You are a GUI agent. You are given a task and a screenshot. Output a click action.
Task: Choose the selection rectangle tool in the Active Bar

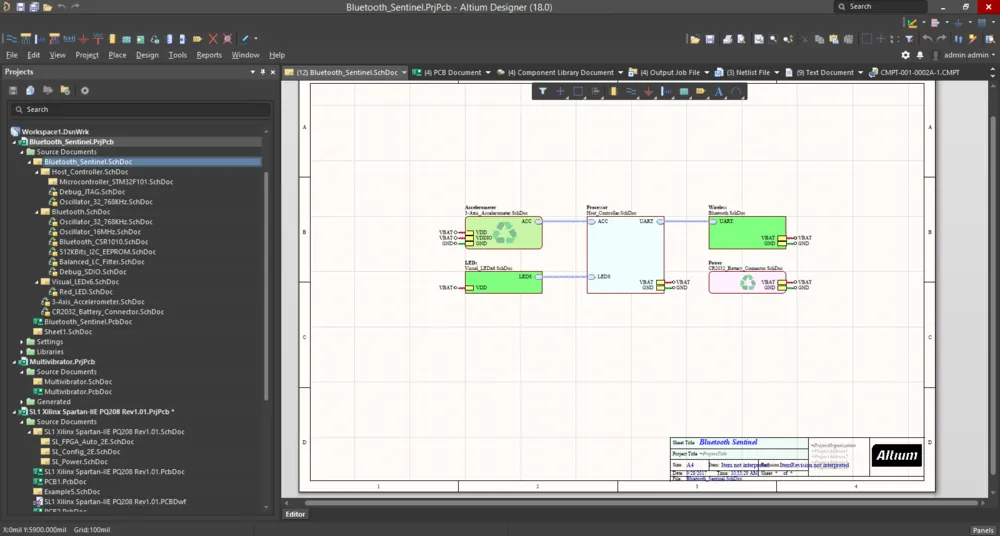[578, 92]
